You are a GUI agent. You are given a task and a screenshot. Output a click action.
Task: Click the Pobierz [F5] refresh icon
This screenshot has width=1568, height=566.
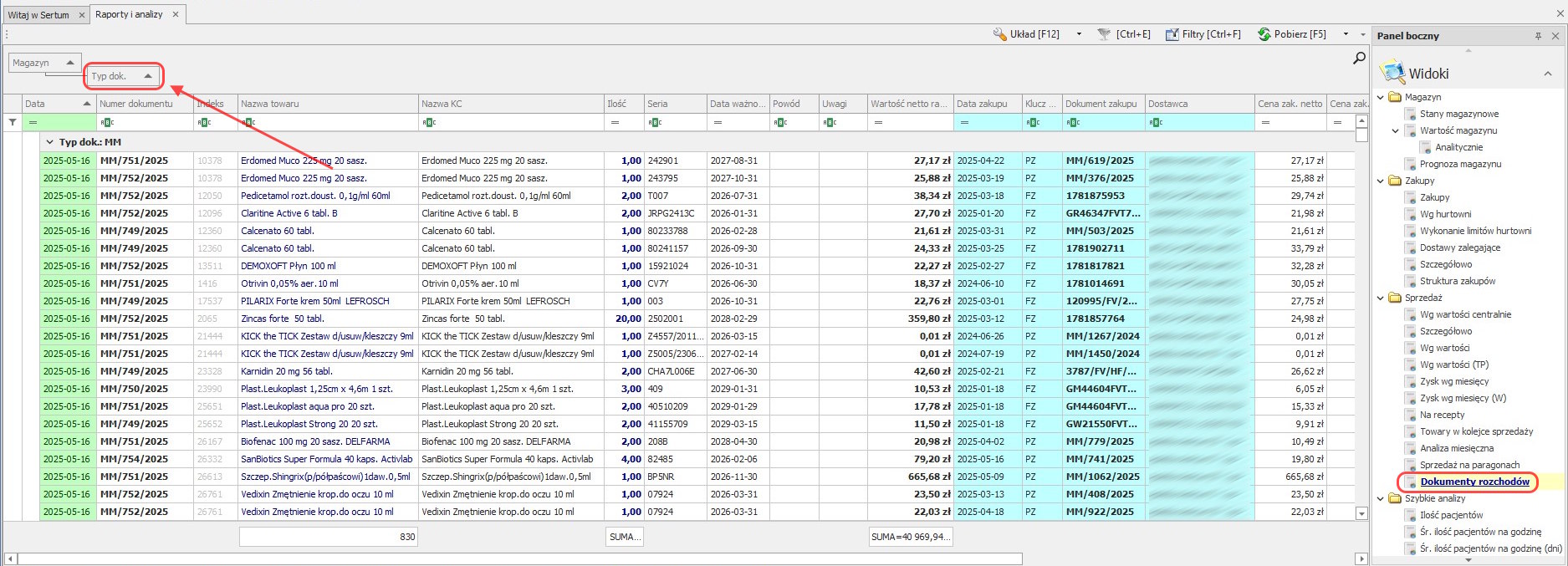(1264, 34)
